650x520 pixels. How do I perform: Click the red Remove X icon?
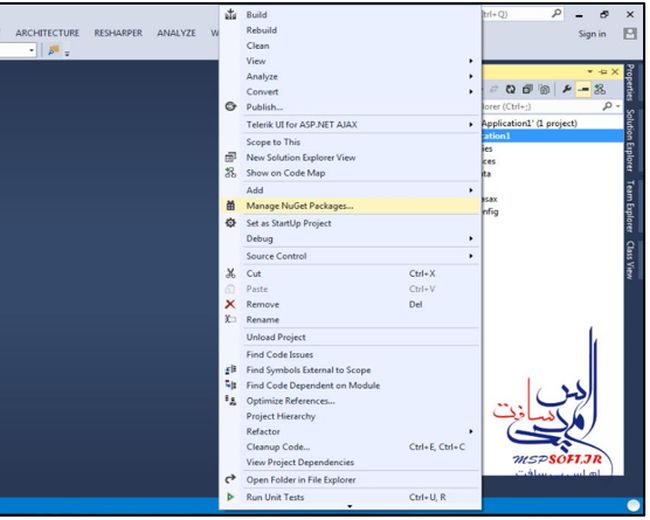click(x=230, y=304)
